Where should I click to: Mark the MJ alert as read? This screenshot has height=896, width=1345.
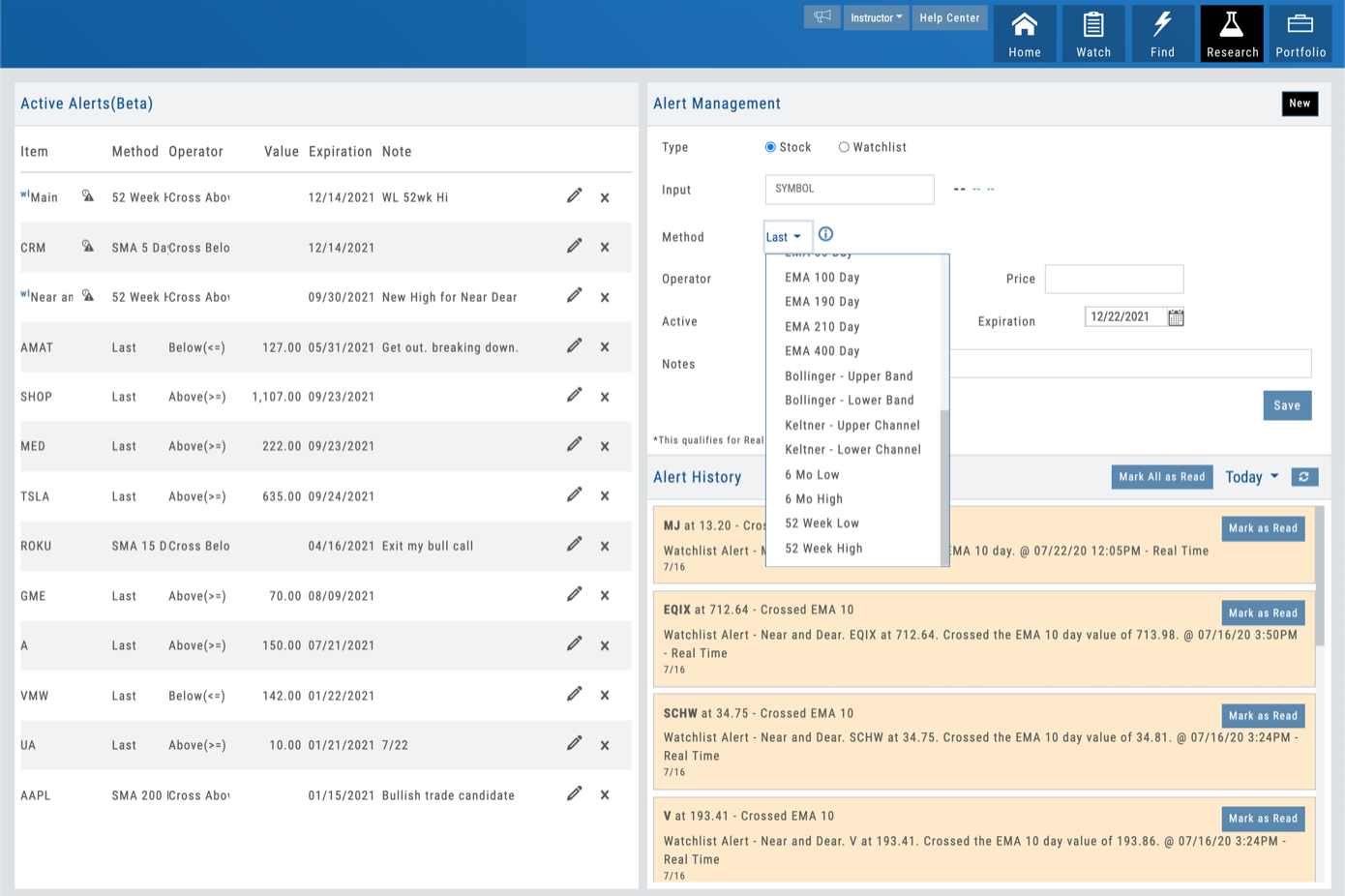click(1263, 528)
